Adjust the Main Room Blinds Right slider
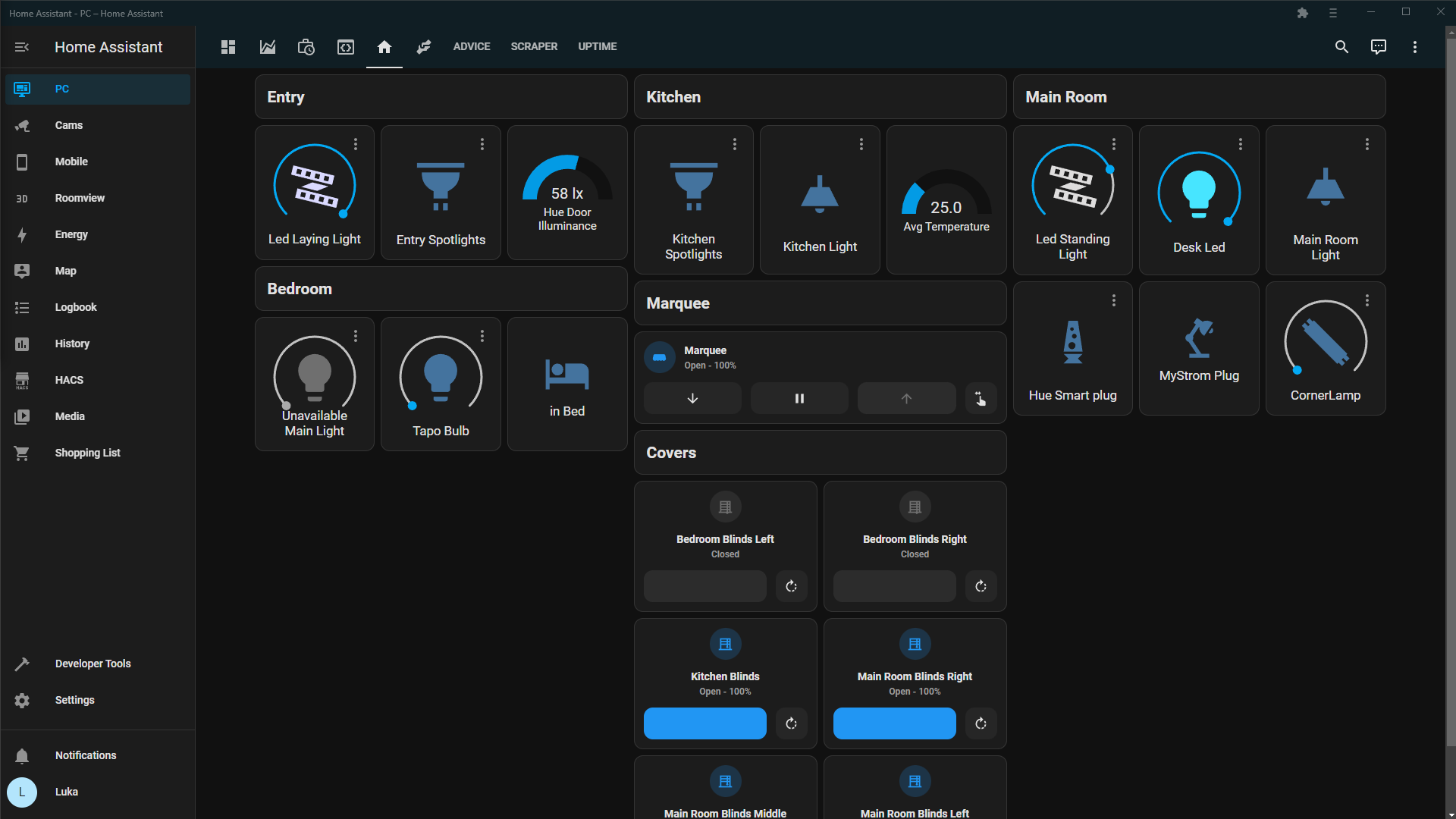The height and width of the screenshot is (819, 1456). coord(893,723)
